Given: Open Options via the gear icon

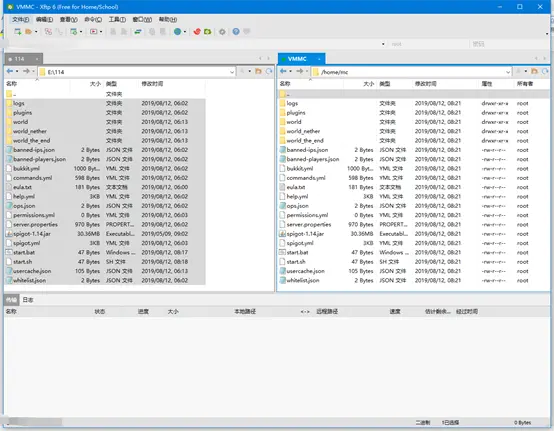Looking at the screenshot, I should pos(222,32).
